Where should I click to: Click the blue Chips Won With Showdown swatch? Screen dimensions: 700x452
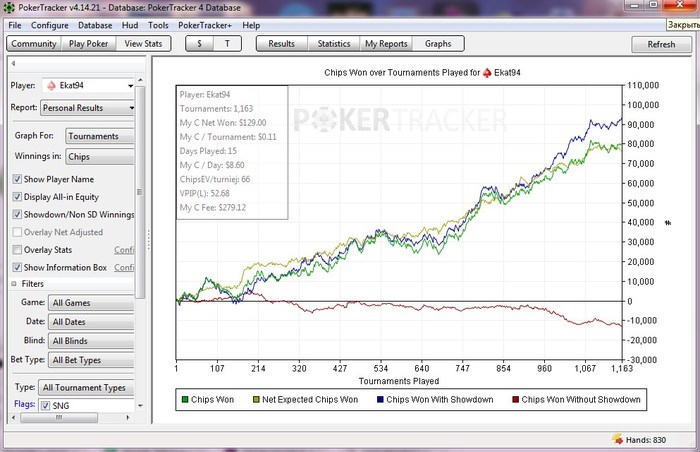tap(380, 400)
